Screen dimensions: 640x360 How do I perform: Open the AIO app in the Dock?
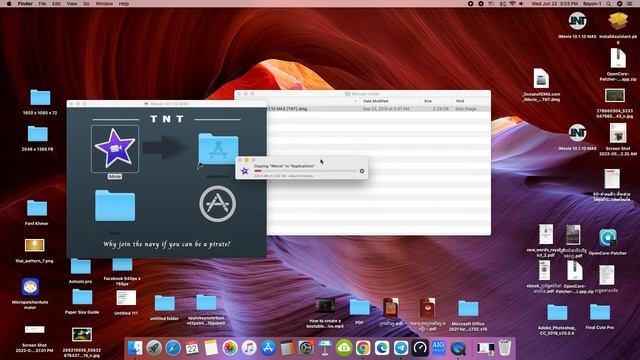click(x=438, y=348)
